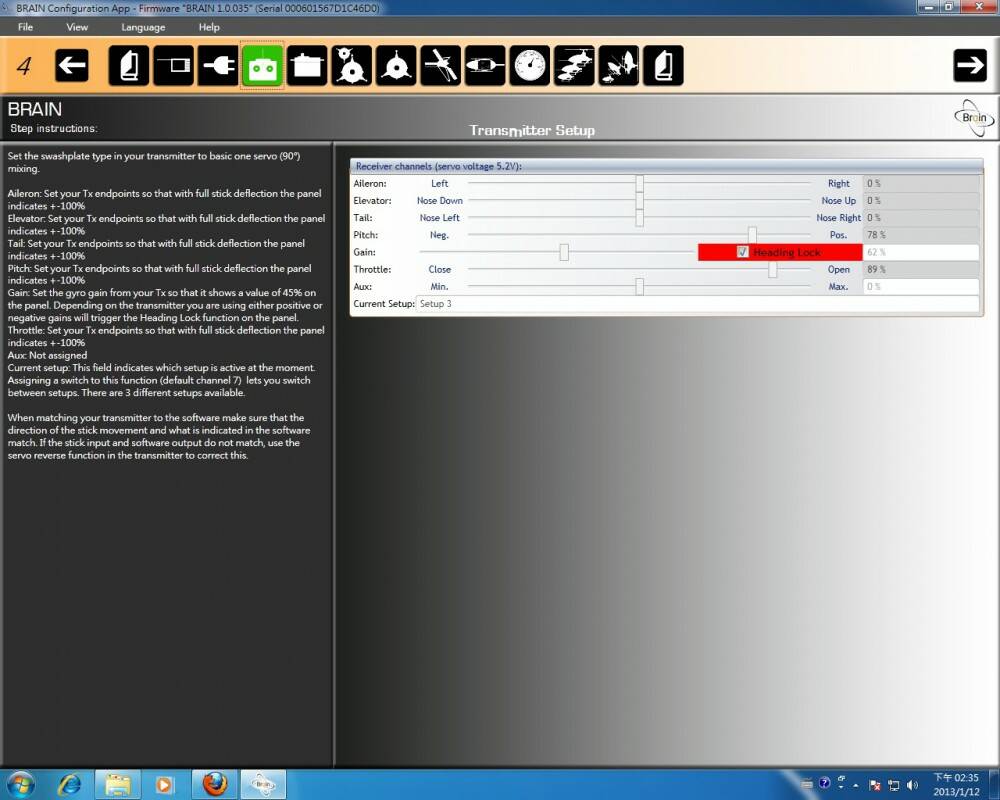Click the Gain slider handle

(564, 252)
